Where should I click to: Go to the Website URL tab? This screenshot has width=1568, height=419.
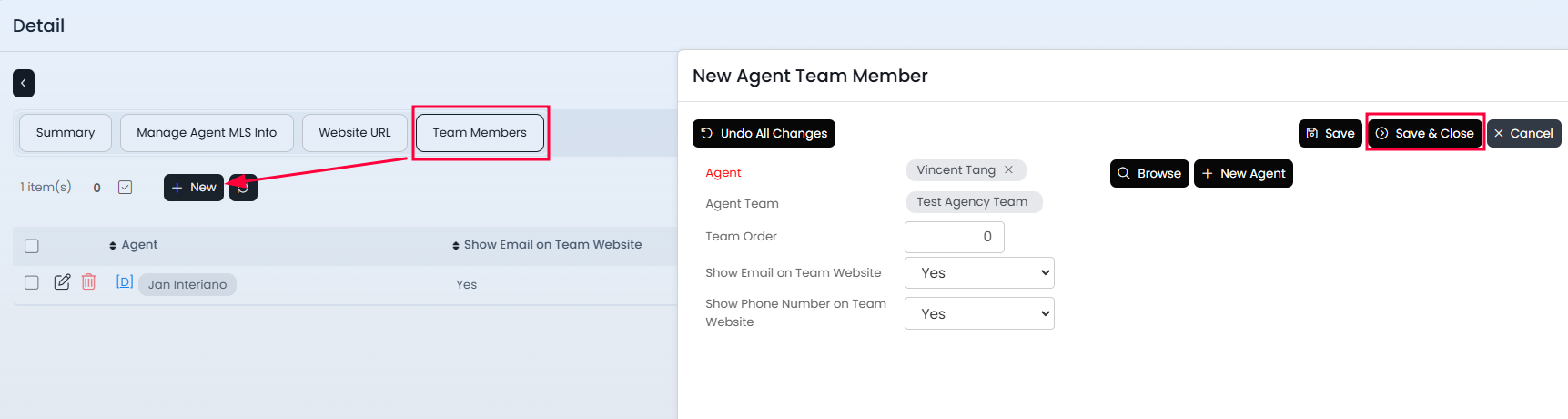point(355,133)
